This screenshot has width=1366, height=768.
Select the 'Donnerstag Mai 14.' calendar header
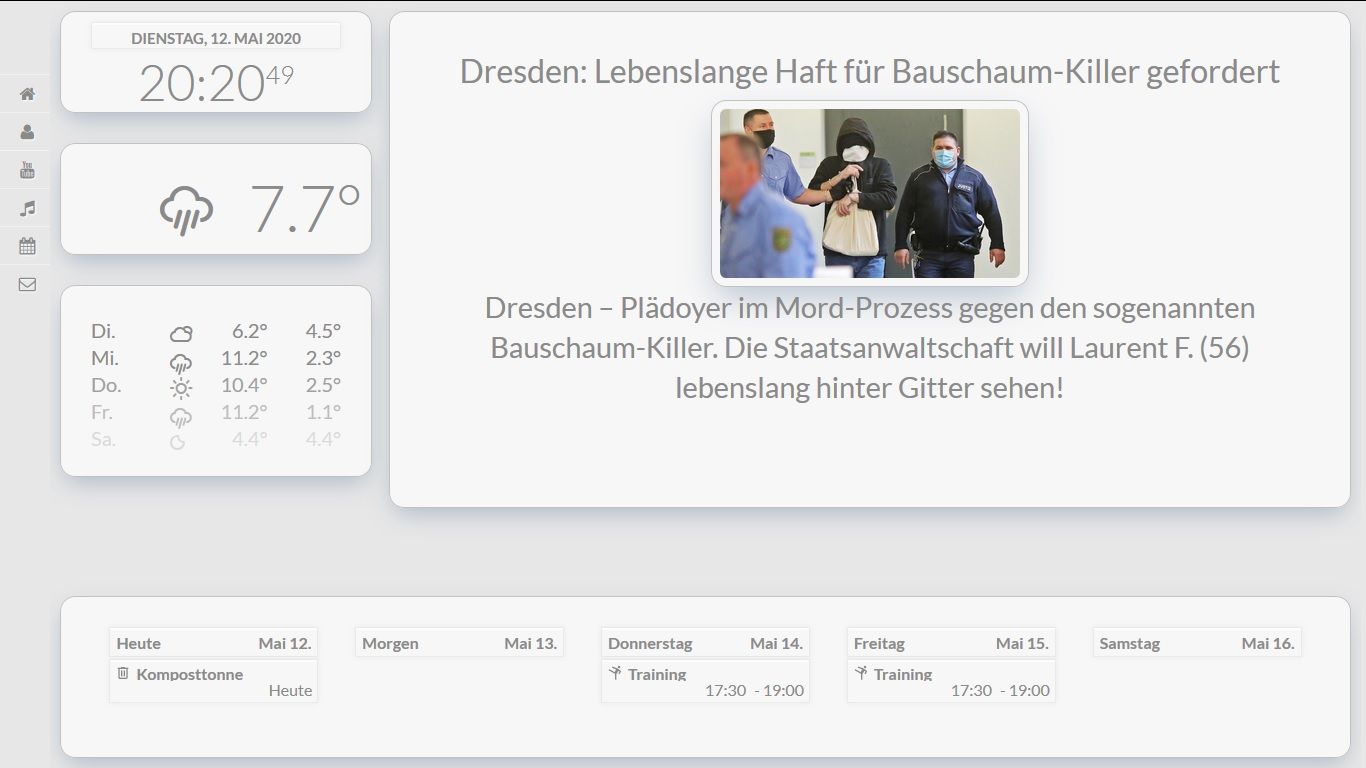706,643
